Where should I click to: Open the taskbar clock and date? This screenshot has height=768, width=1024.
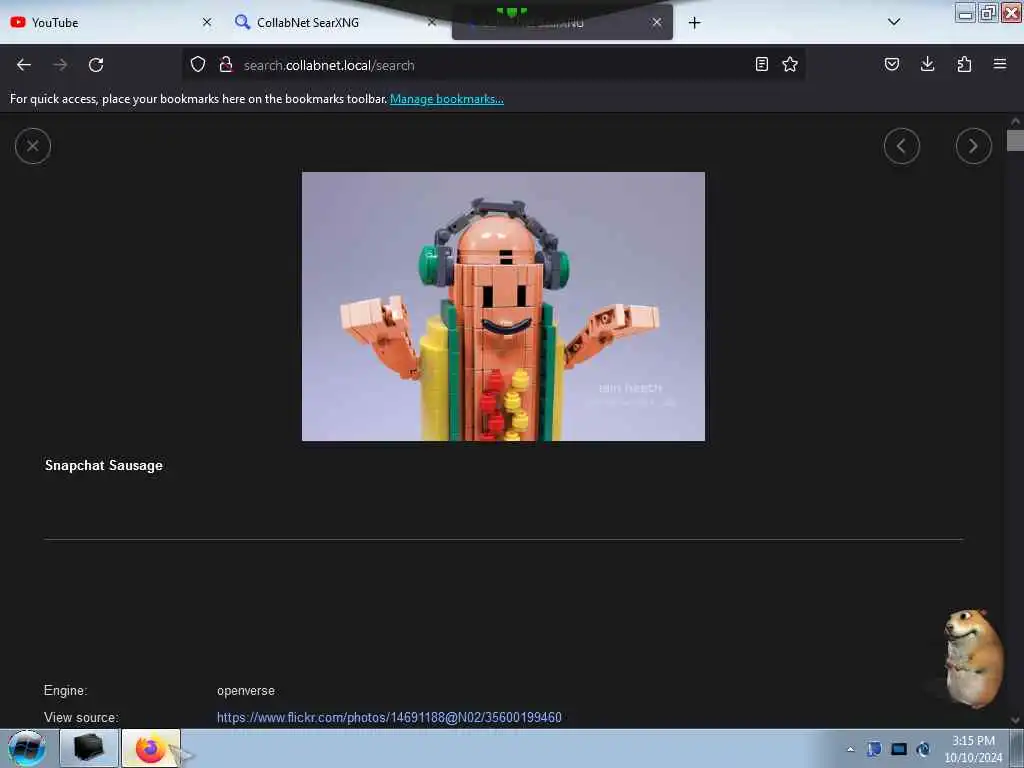tap(973, 749)
